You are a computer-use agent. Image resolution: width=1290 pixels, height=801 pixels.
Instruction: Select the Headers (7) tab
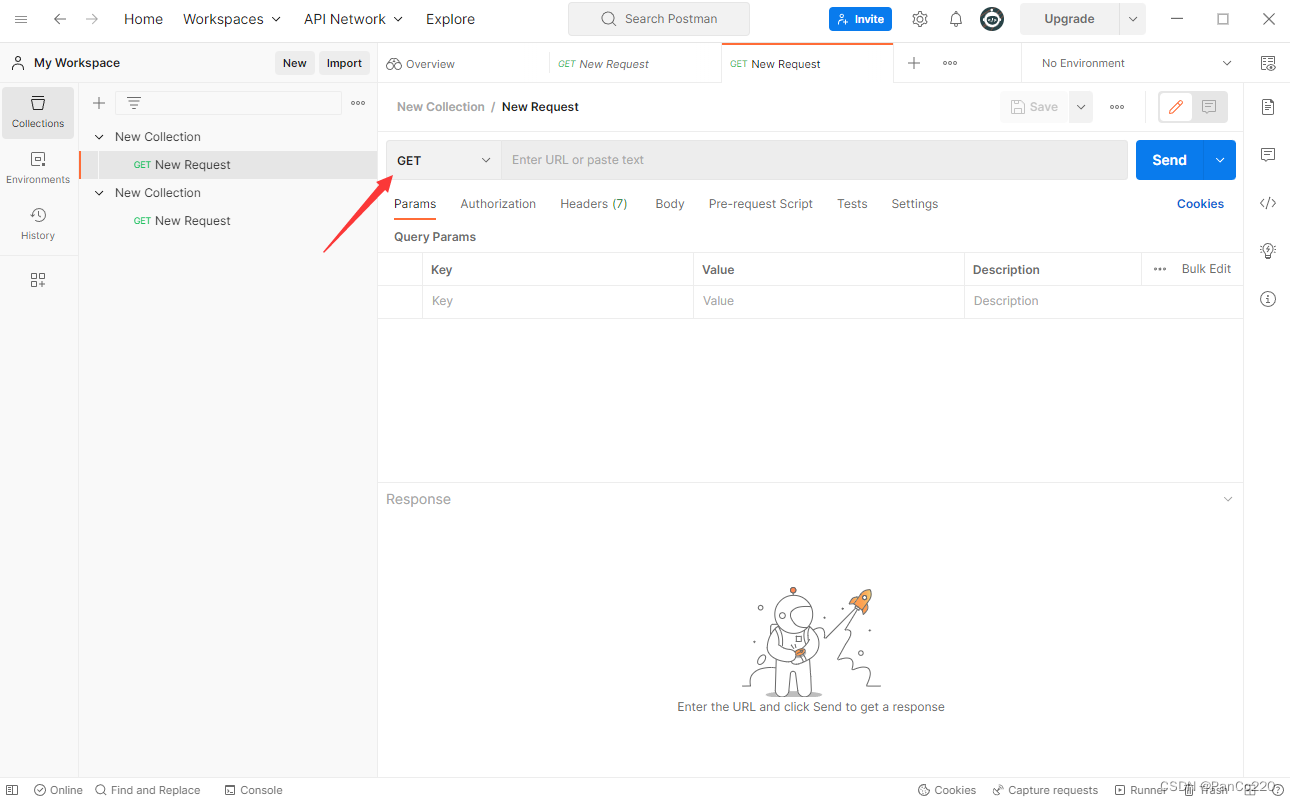[594, 204]
